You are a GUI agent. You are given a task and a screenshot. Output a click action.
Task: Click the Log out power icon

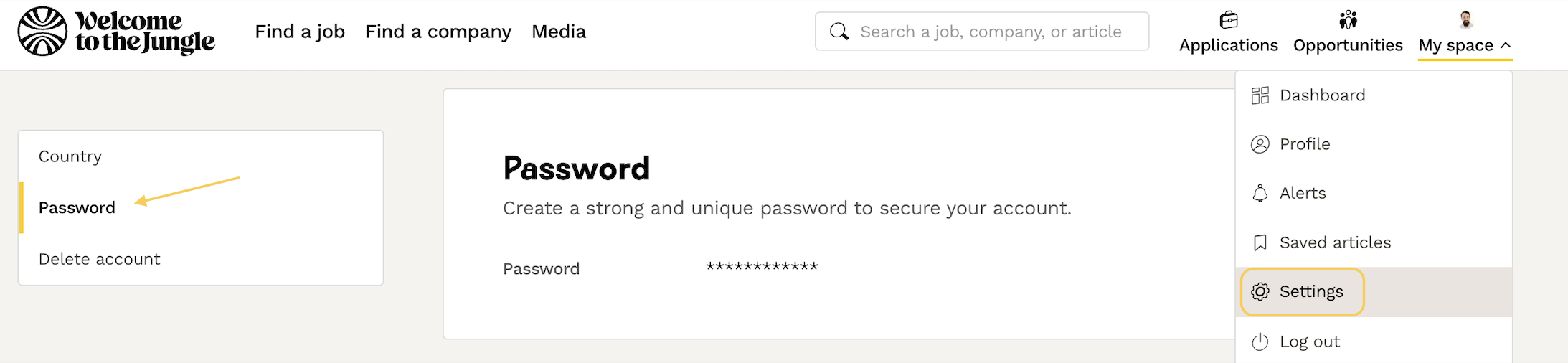coord(1260,342)
